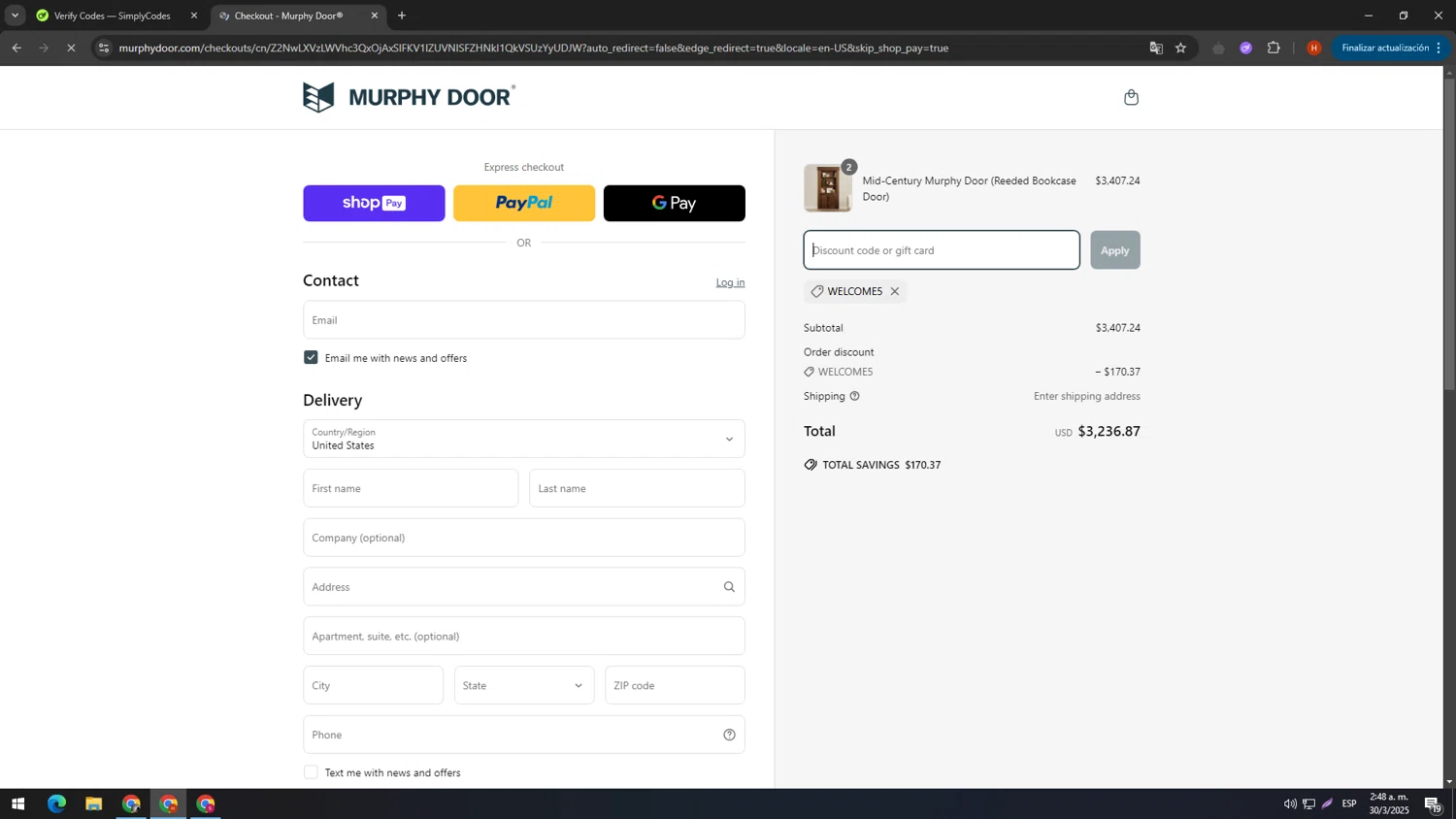The image size is (1456, 819).
Task: Toggle Email me with news and offers
Action: 311,357
